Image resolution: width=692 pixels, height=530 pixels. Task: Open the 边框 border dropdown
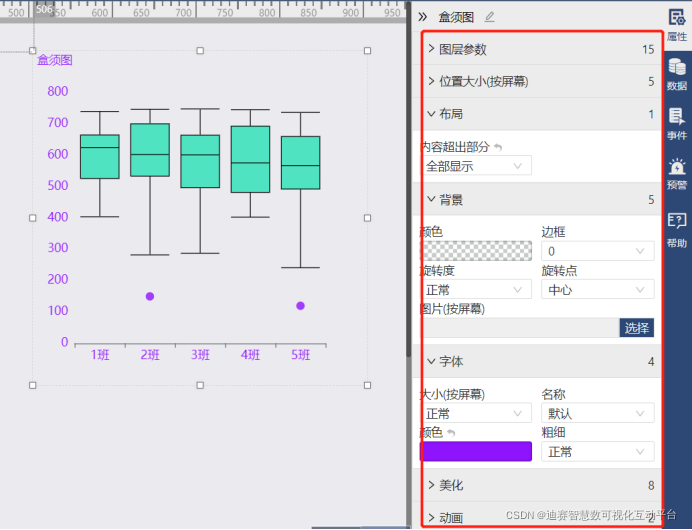tap(598, 251)
